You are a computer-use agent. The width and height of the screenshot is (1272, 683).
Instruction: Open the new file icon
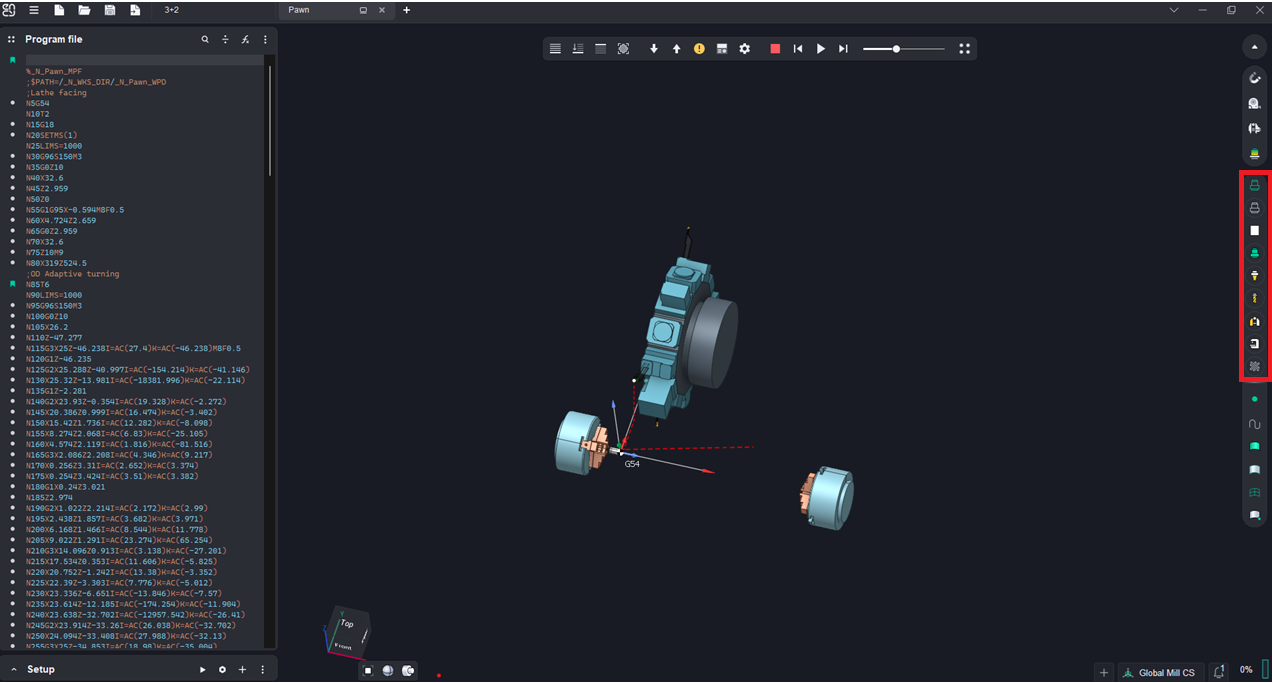click(x=59, y=10)
